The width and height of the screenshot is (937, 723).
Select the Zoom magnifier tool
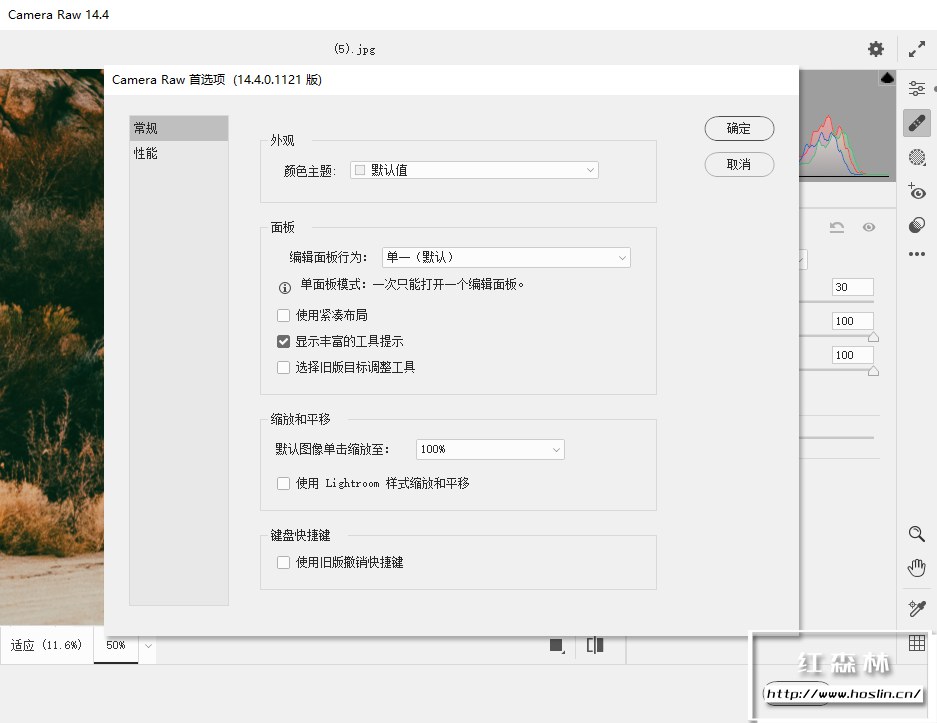(917, 534)
